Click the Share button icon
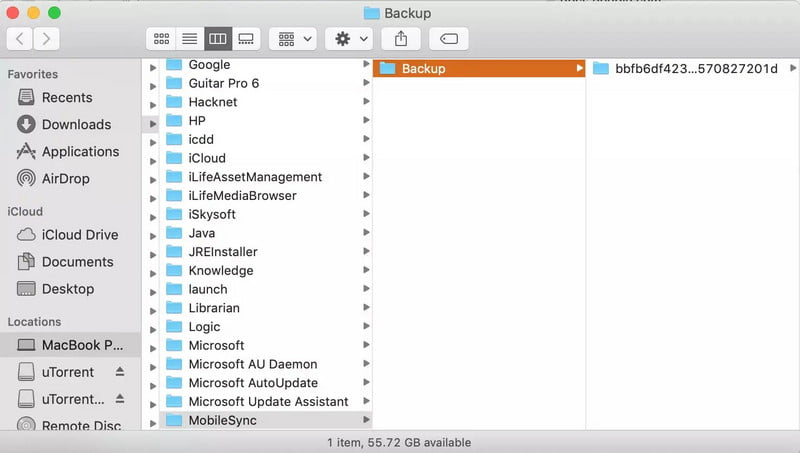800x453 pixels. click(401, 38)
